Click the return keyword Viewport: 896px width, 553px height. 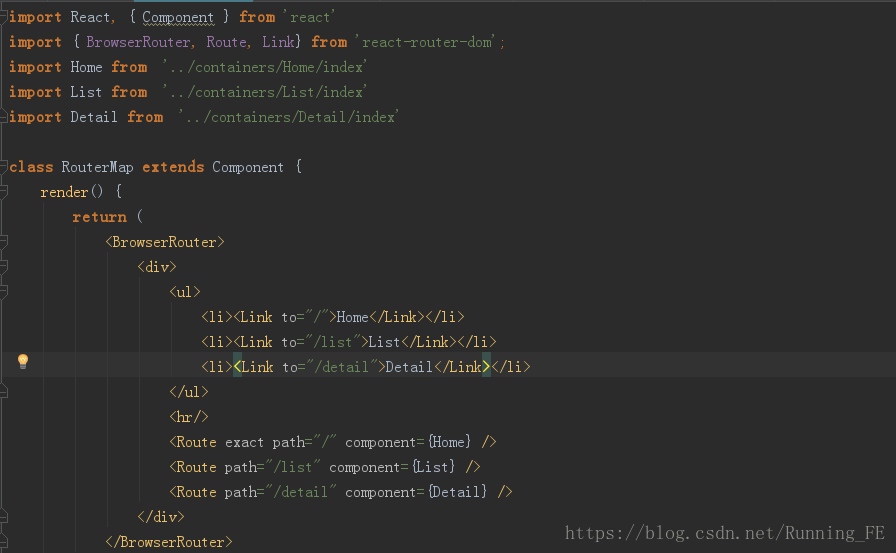[x=99, y=217]
